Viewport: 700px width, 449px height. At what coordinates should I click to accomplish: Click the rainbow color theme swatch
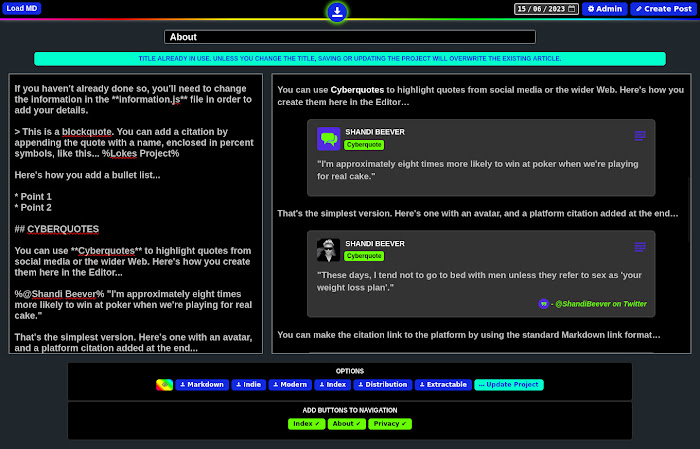(x=165, y=385)
